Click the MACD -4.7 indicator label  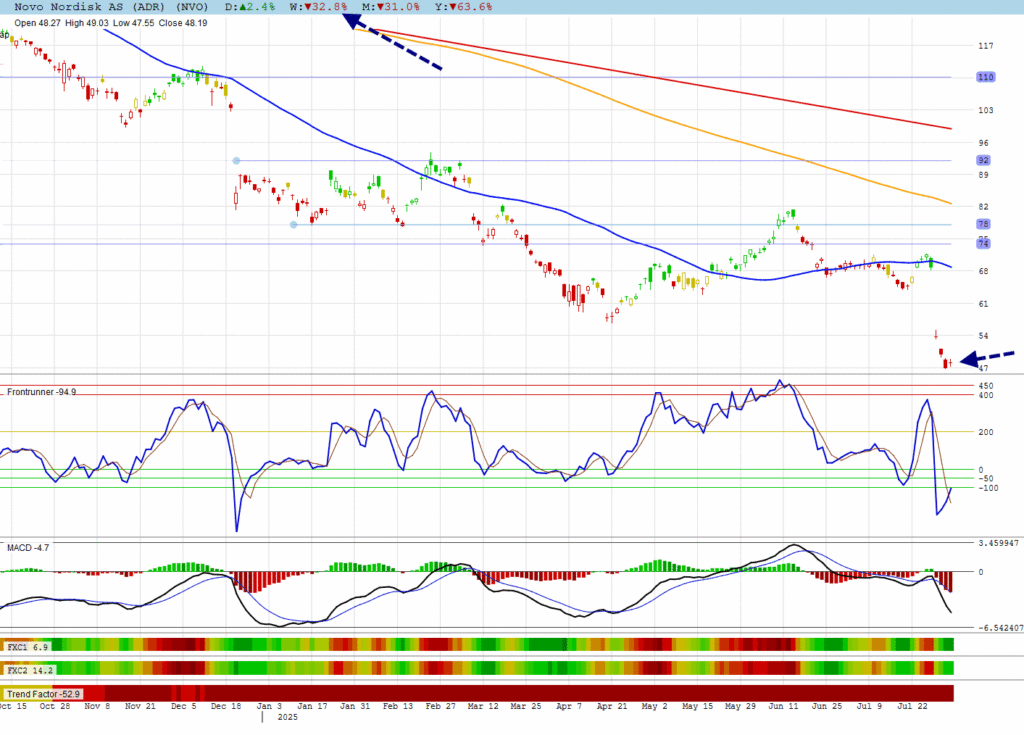[28, 547]
